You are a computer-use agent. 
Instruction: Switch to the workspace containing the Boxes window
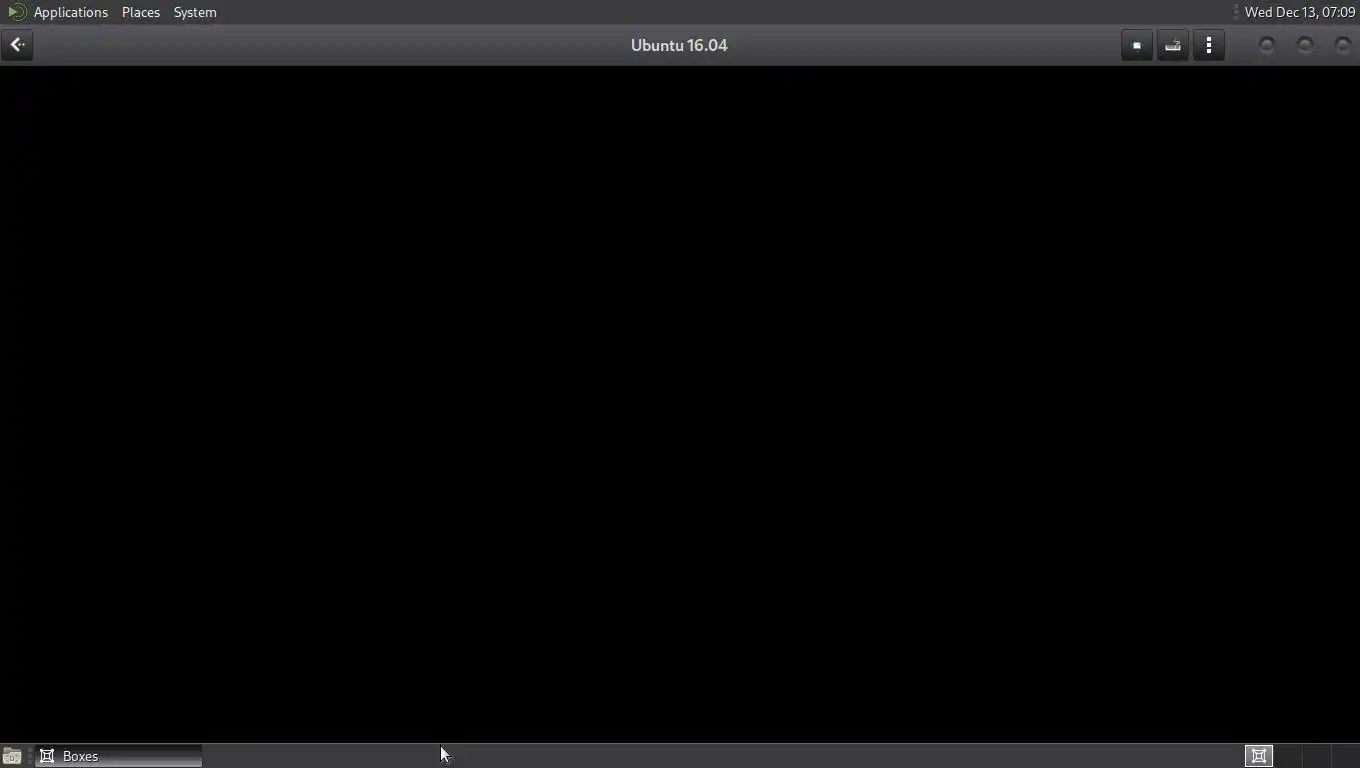pos(1259,756)
